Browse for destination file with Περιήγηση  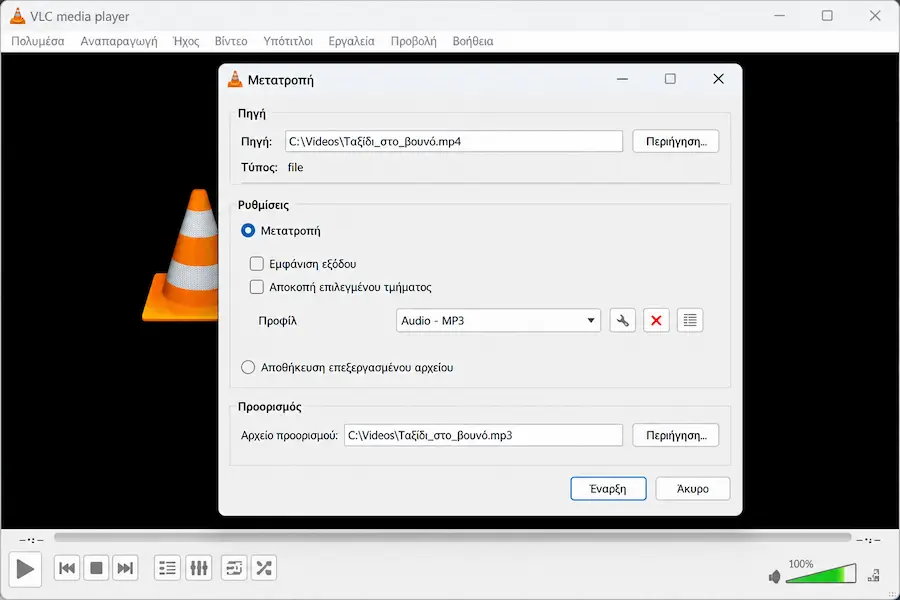click(676, 435)
